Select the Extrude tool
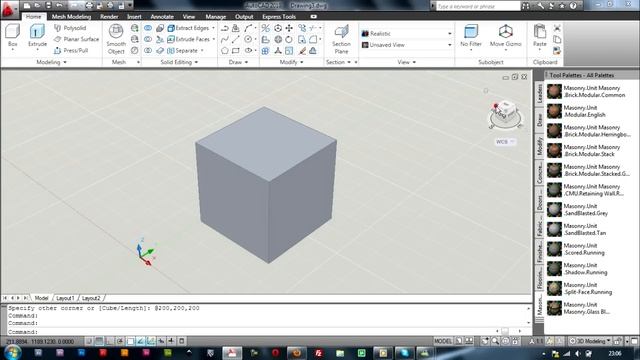The height and width of the screenshot is (360, 640). pos(37,36)
